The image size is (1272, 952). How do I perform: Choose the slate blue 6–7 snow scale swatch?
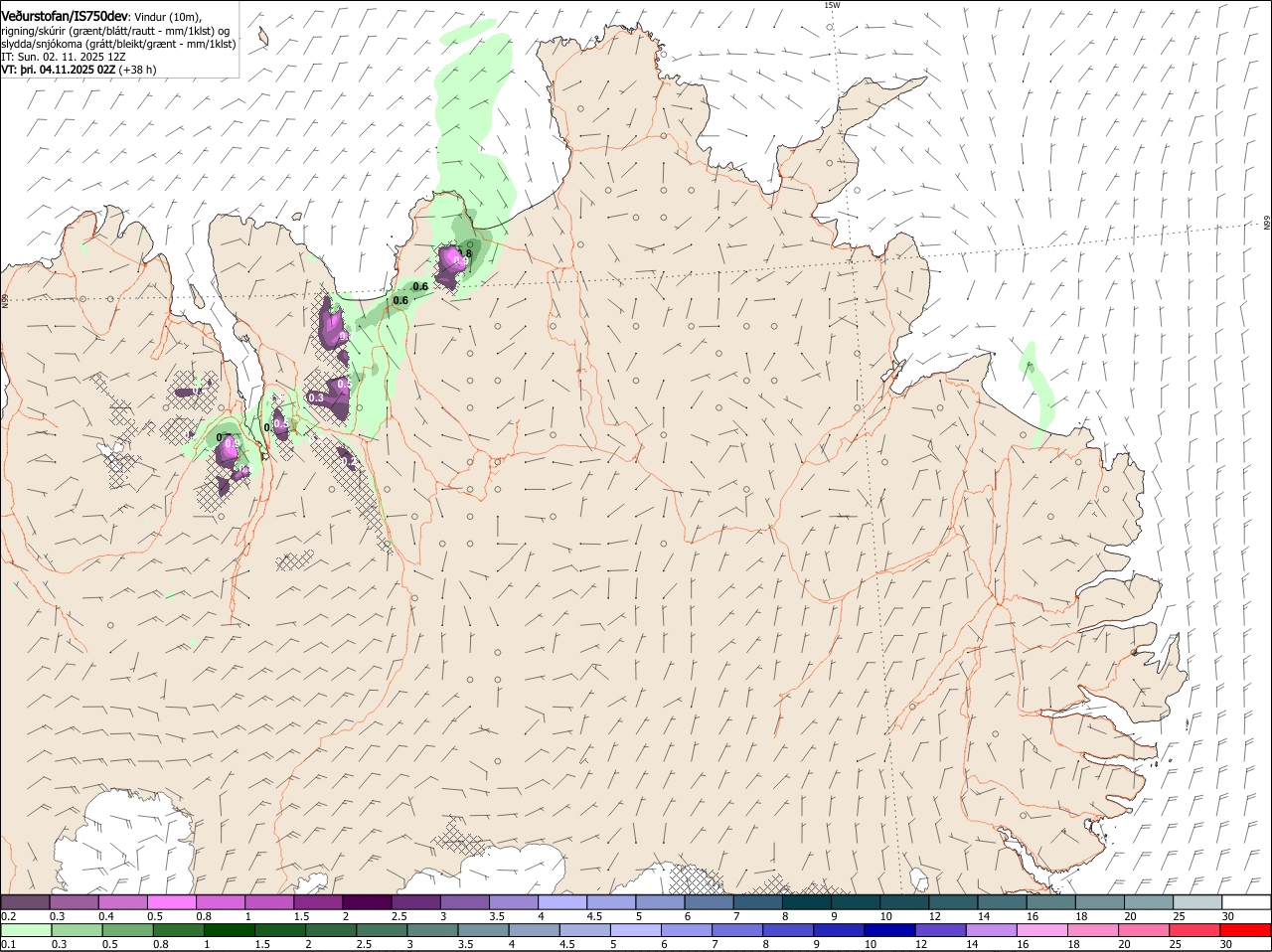click(709, 902)
